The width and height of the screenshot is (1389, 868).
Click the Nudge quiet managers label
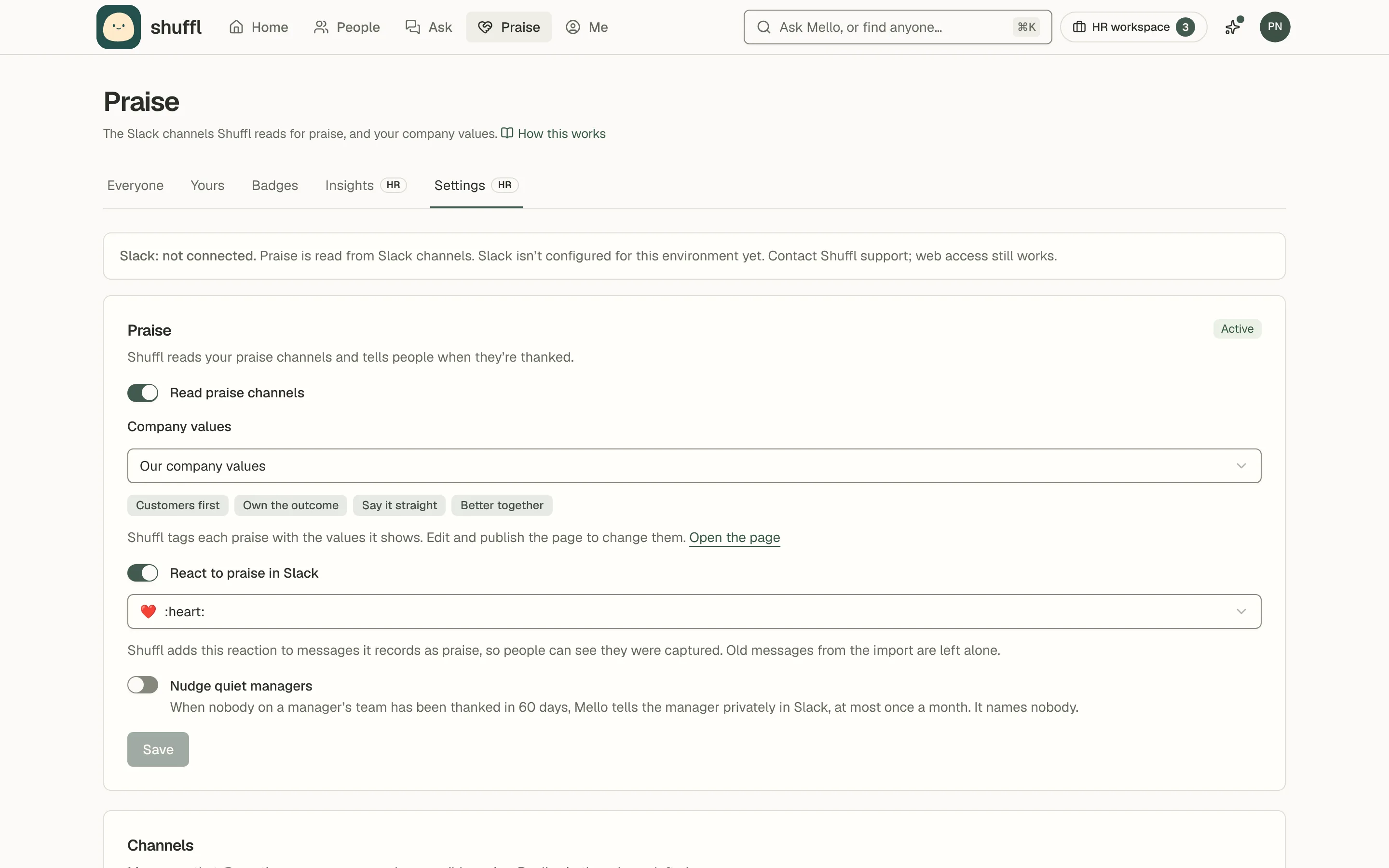[x=241, y=686]
